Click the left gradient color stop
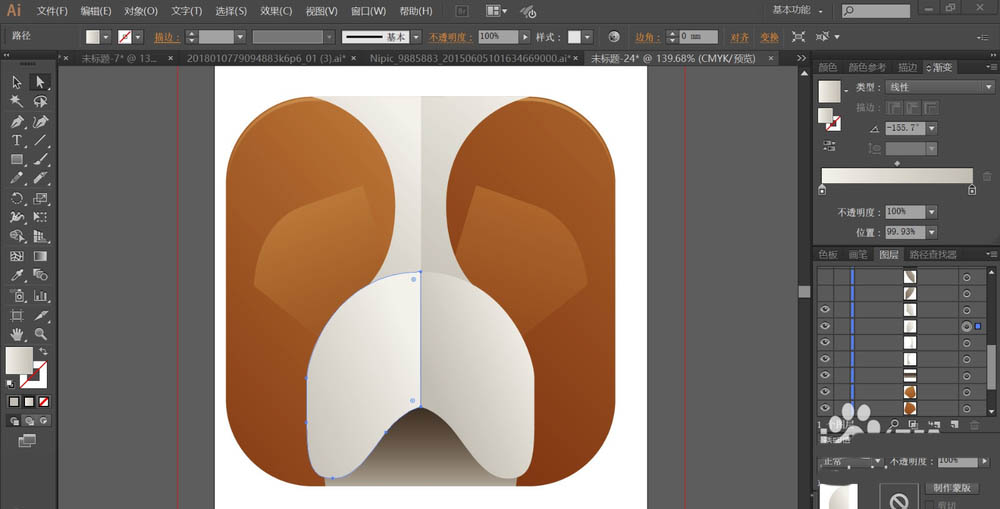 (x=822, y=189)
